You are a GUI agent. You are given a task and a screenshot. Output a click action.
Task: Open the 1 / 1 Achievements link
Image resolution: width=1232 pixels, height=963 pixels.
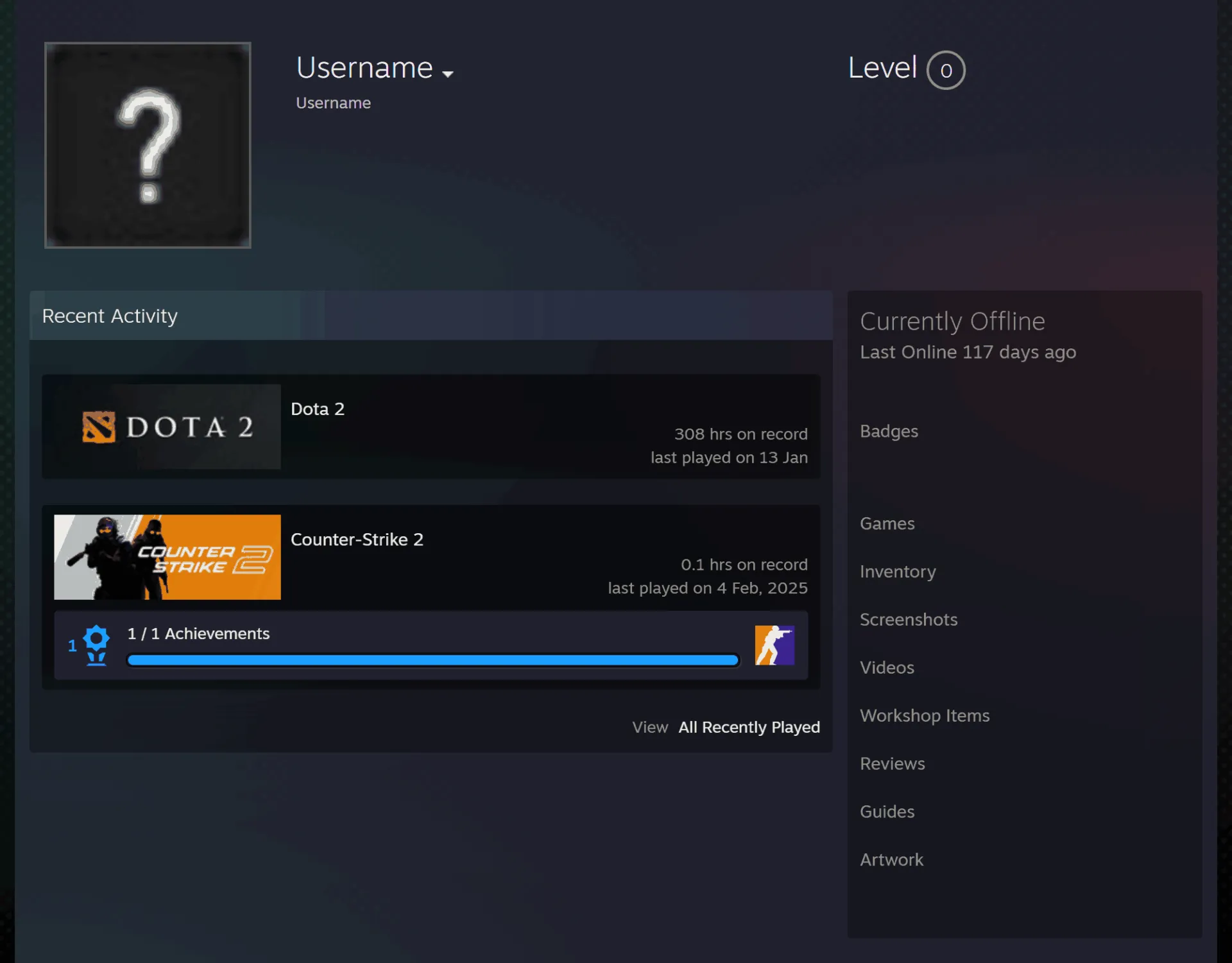tap(198, 634)
